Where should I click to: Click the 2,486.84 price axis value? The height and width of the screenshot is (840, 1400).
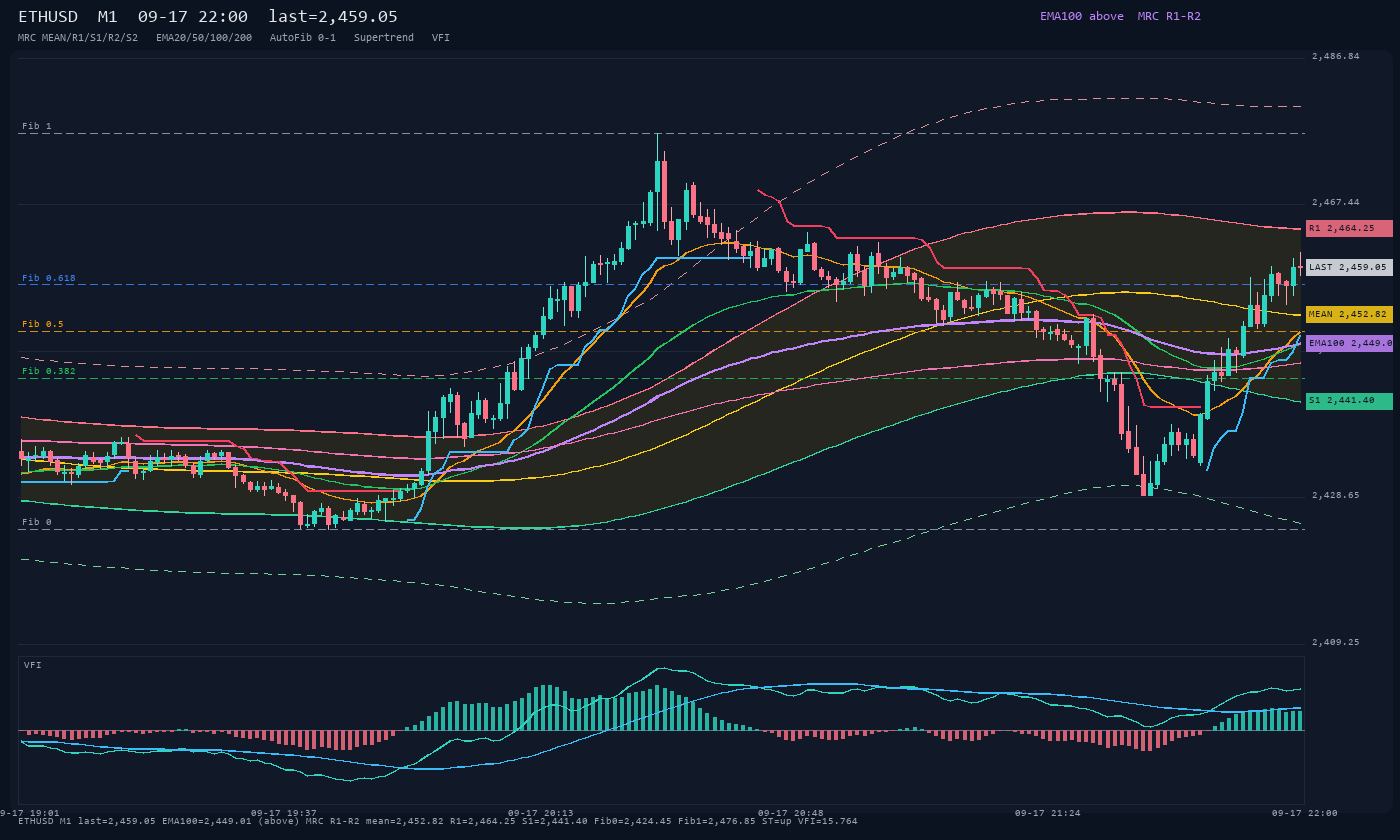1336,56
